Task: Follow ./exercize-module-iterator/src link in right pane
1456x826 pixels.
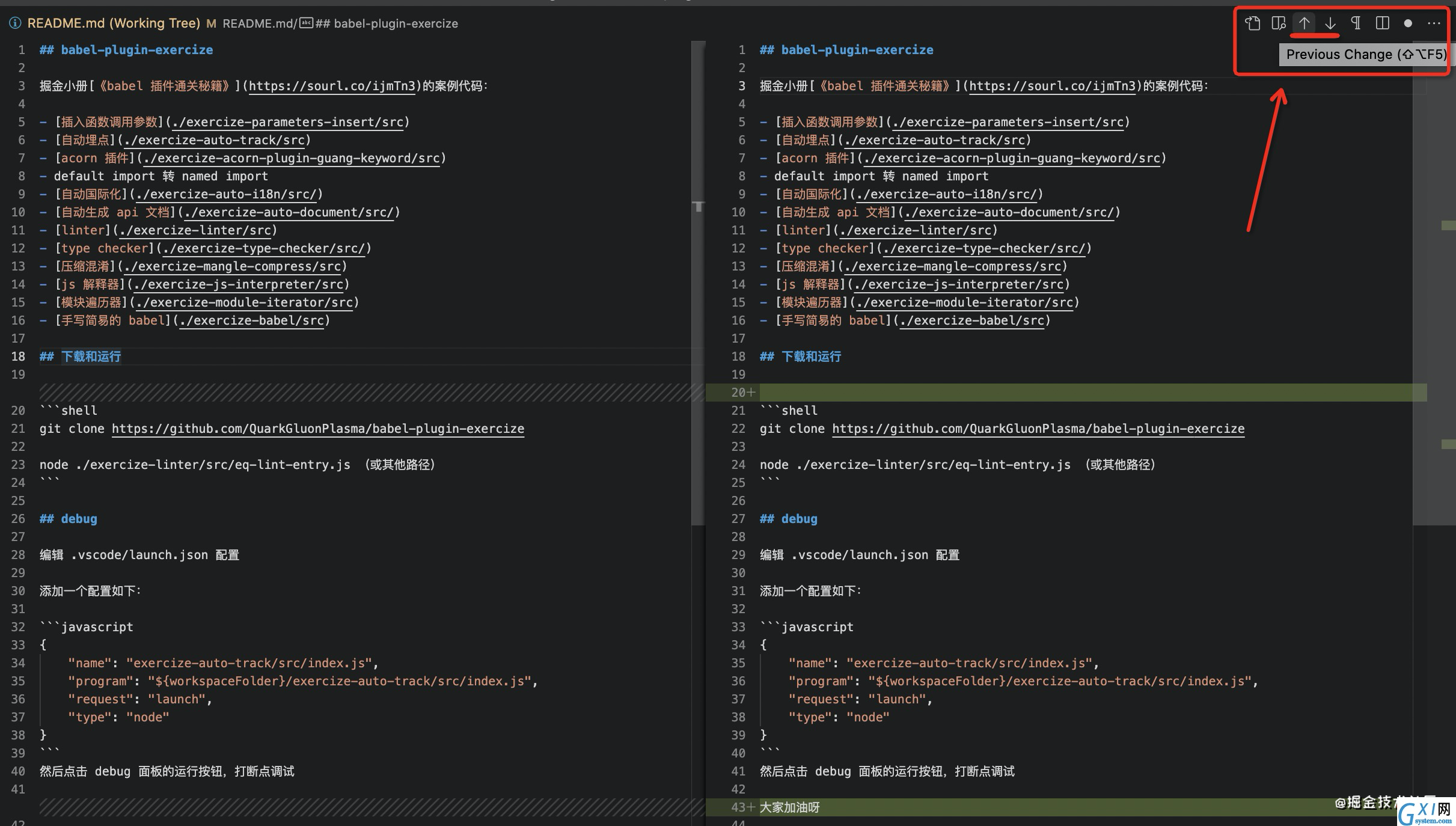Action: tap(965, 302)
